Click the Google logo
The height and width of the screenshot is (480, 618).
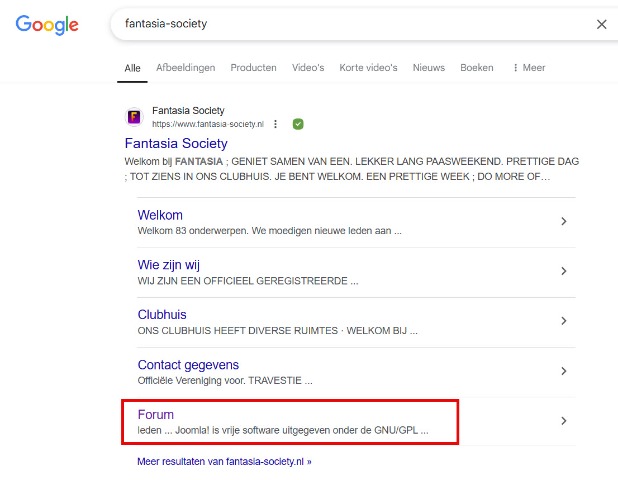[49, 24]
